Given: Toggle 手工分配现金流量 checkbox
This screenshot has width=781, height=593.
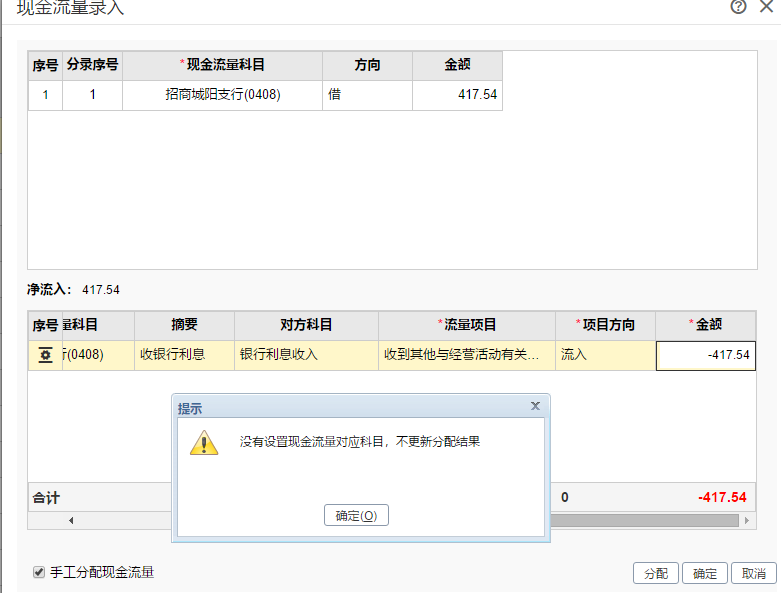Looking at the screenshot, I should 39,572.
